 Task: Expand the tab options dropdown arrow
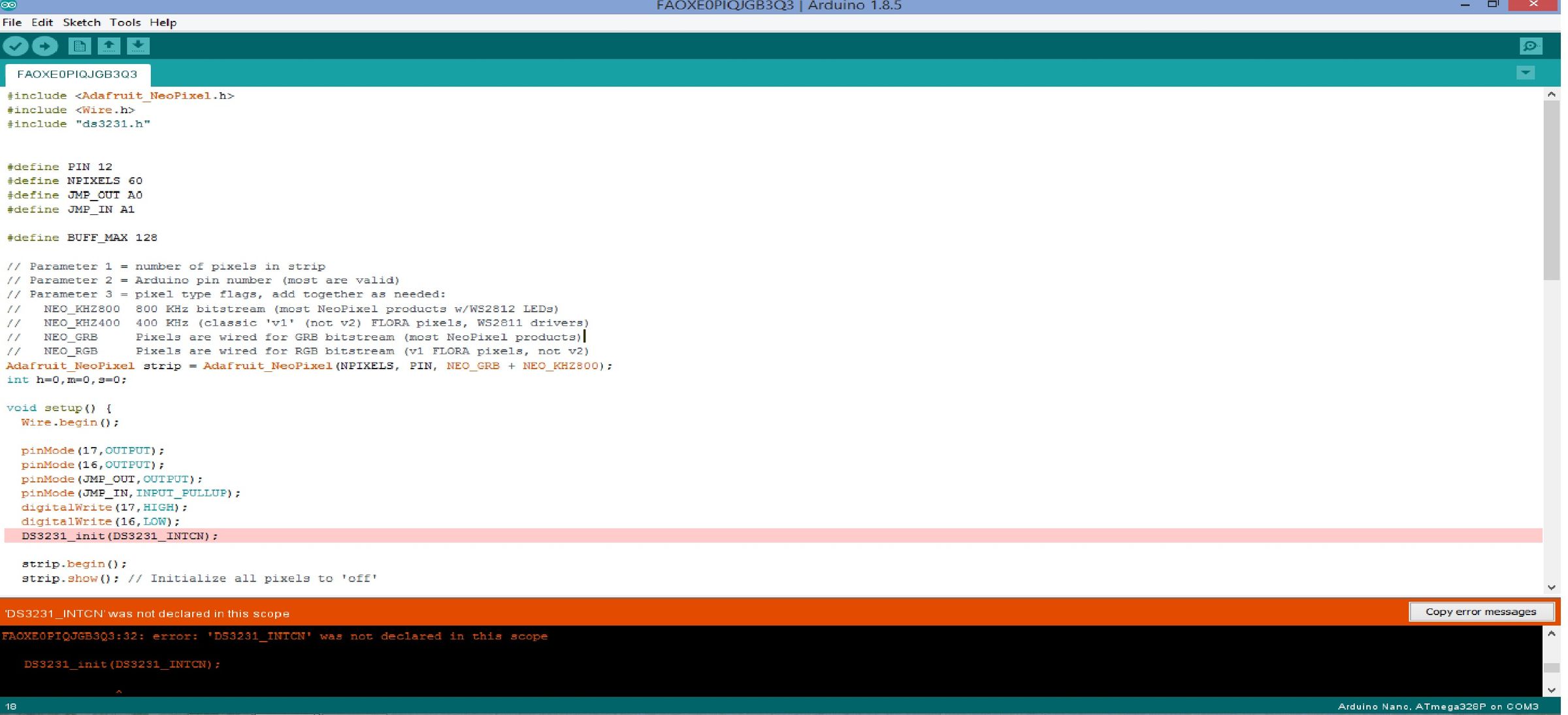(1525, 73)
